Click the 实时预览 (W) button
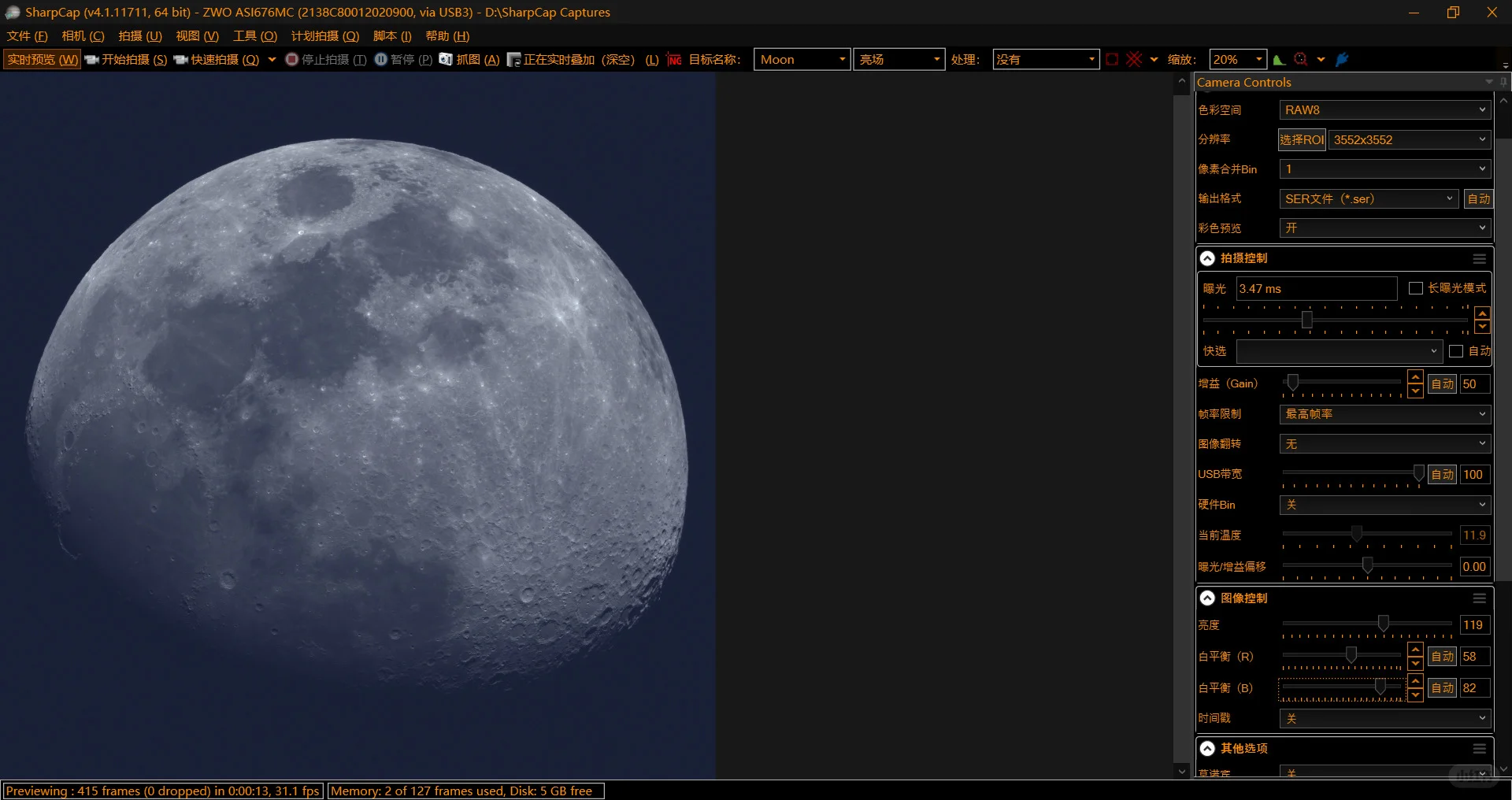Screen dimensions: 1512x800 (43, 60)
